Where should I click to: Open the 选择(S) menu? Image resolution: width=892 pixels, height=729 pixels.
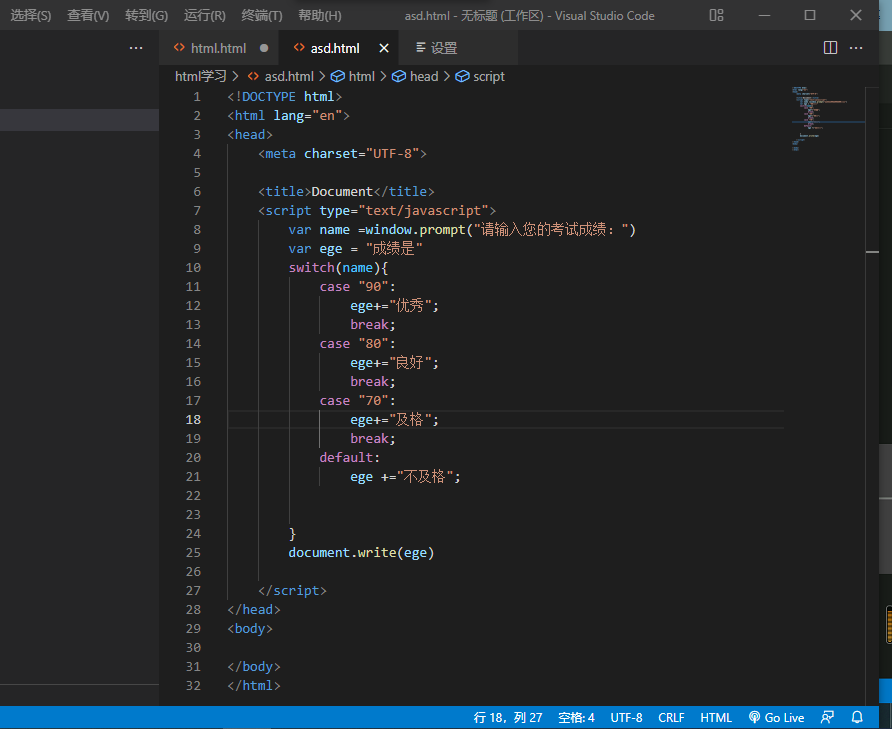coord(31,15)
